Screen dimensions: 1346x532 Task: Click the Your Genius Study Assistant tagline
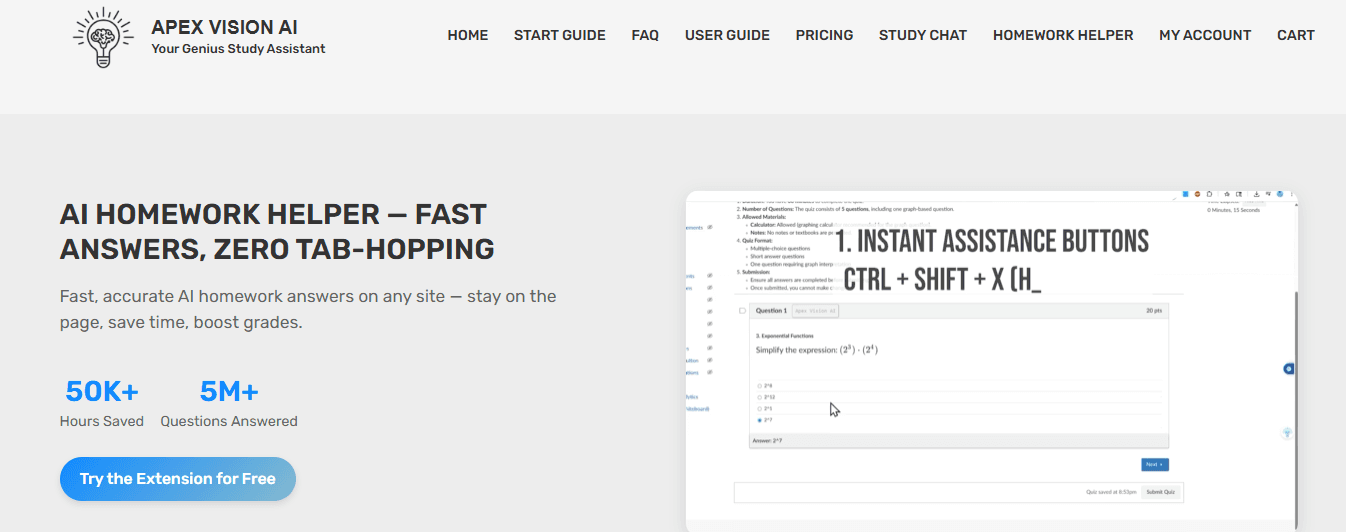point(238,48)
